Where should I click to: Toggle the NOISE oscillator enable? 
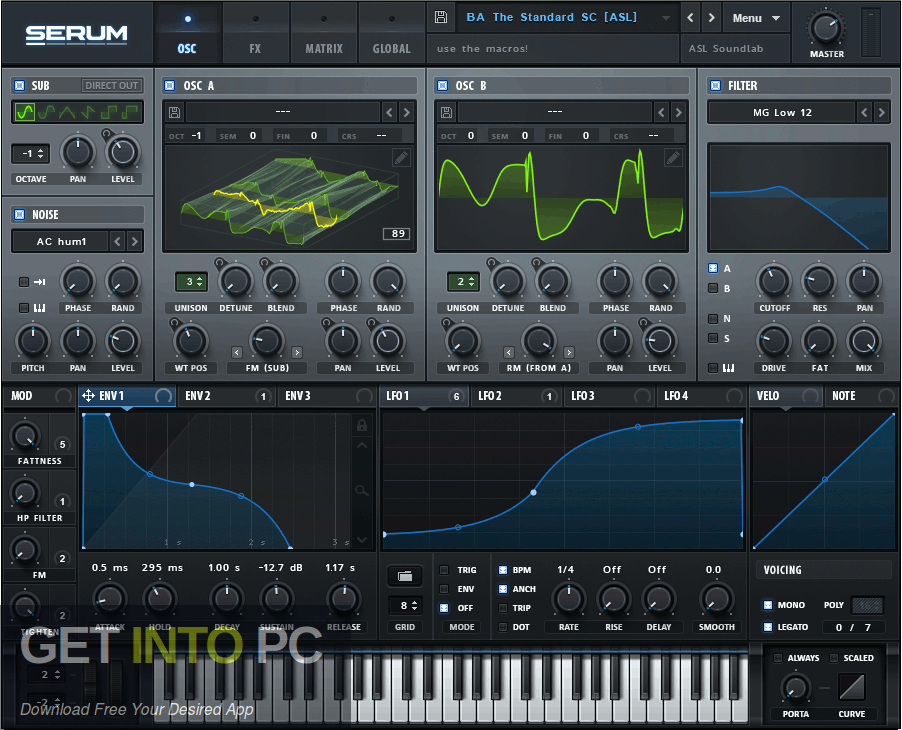point(20,215)
